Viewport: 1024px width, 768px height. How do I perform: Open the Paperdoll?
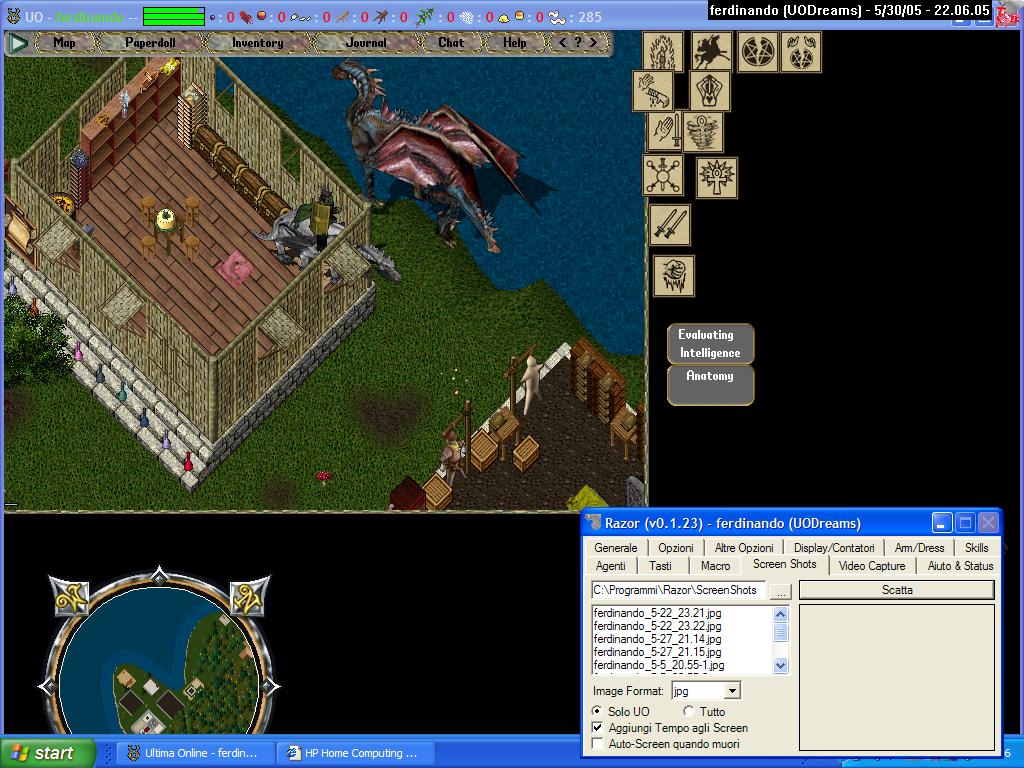point(150,42)
